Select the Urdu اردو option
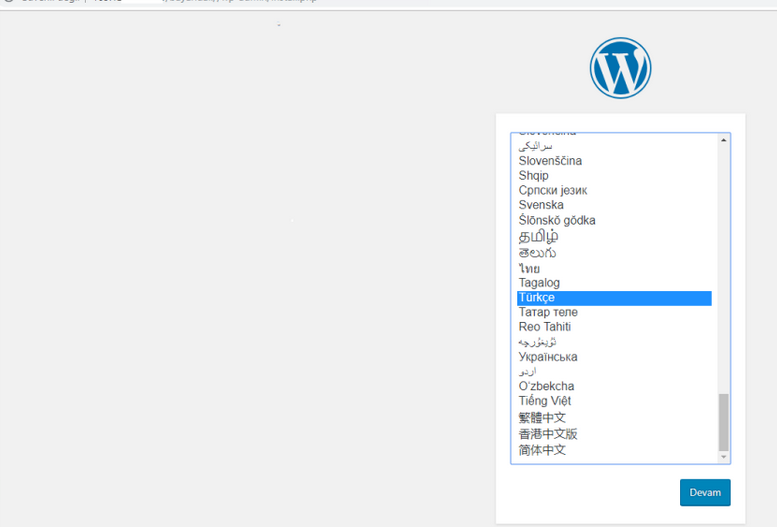 pos(614,371)
